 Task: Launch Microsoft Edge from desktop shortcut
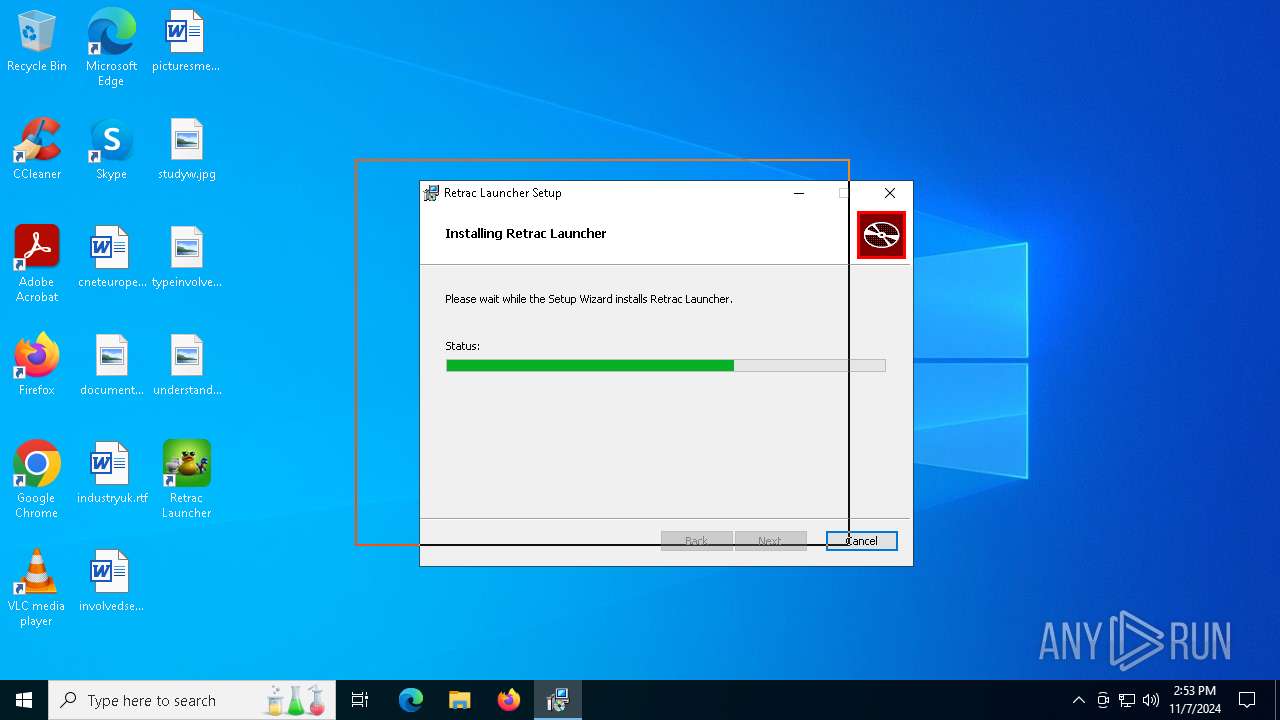[x=111, y=47]
